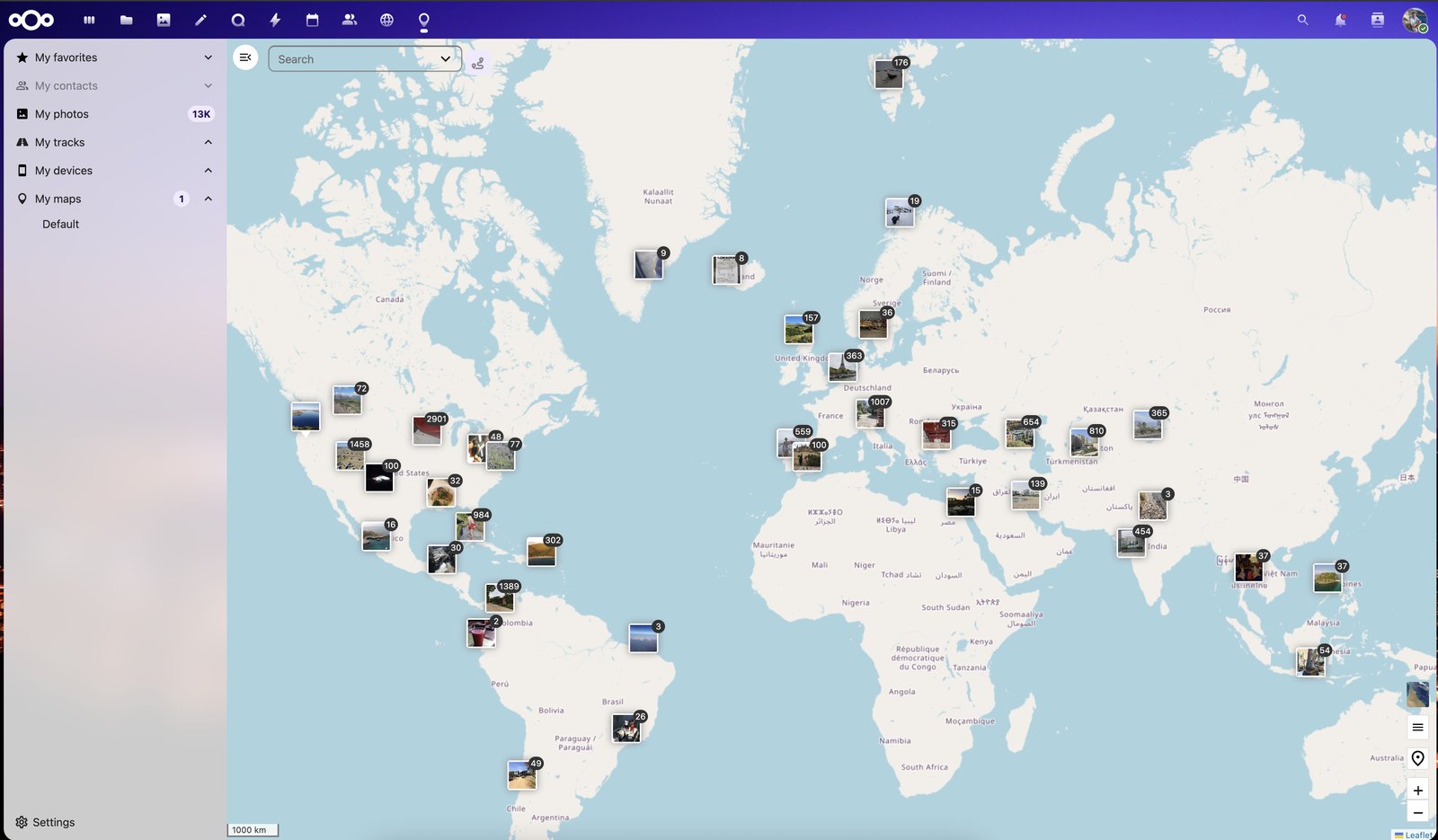Center map on my current location
The image size is (1438, 840).
click(x=1417, y=758)
